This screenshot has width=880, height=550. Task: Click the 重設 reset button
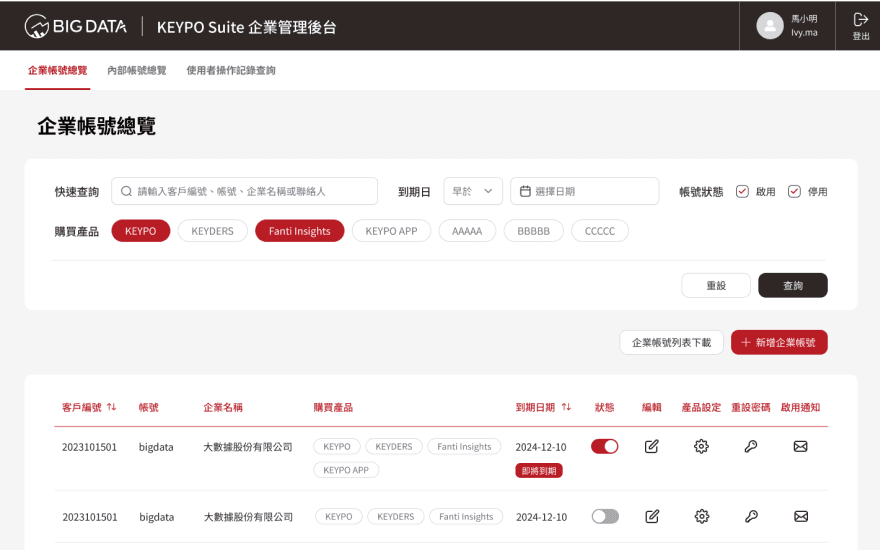click(x=716, y=285)
